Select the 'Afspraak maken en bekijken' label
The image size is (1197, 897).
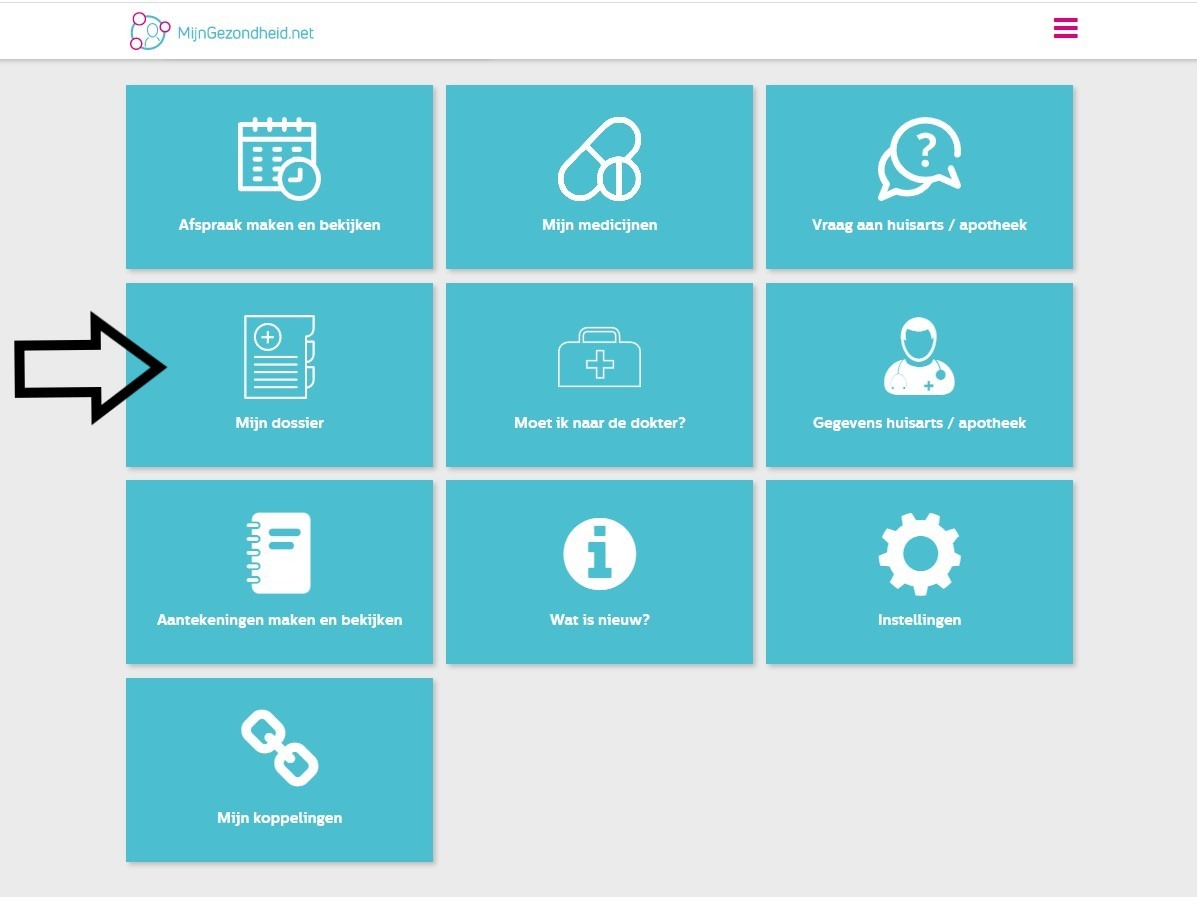point(279,224)
